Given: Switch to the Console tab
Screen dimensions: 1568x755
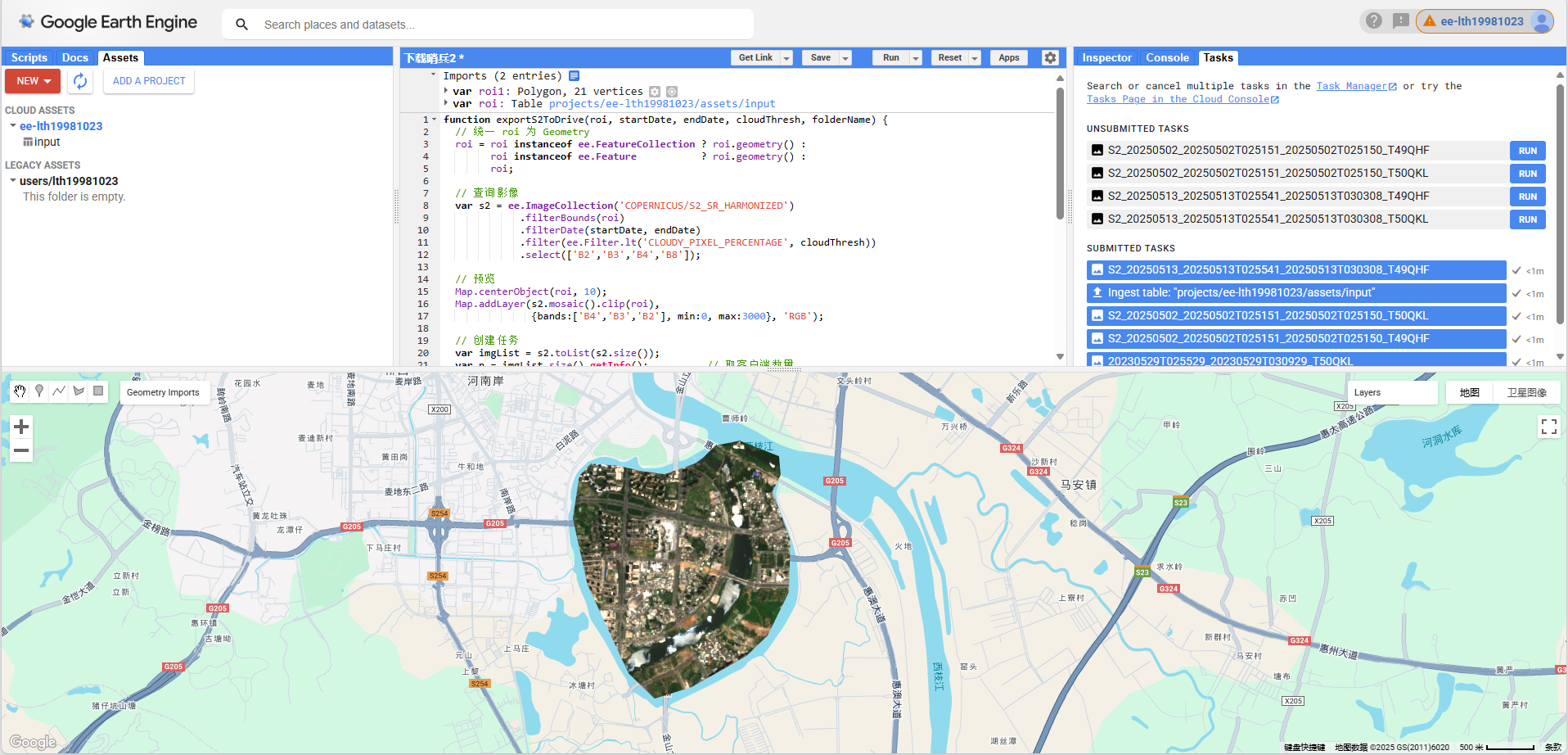Looking at the screenshot, I should click(1167, 57).
